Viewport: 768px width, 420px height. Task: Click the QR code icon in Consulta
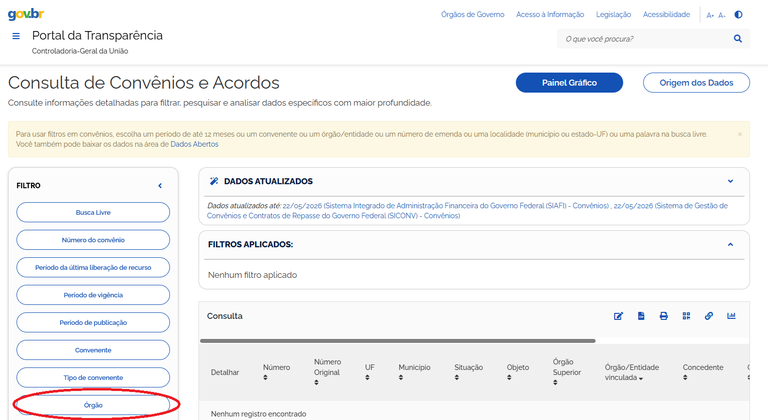pyautogui.click(x=686, y=316)
